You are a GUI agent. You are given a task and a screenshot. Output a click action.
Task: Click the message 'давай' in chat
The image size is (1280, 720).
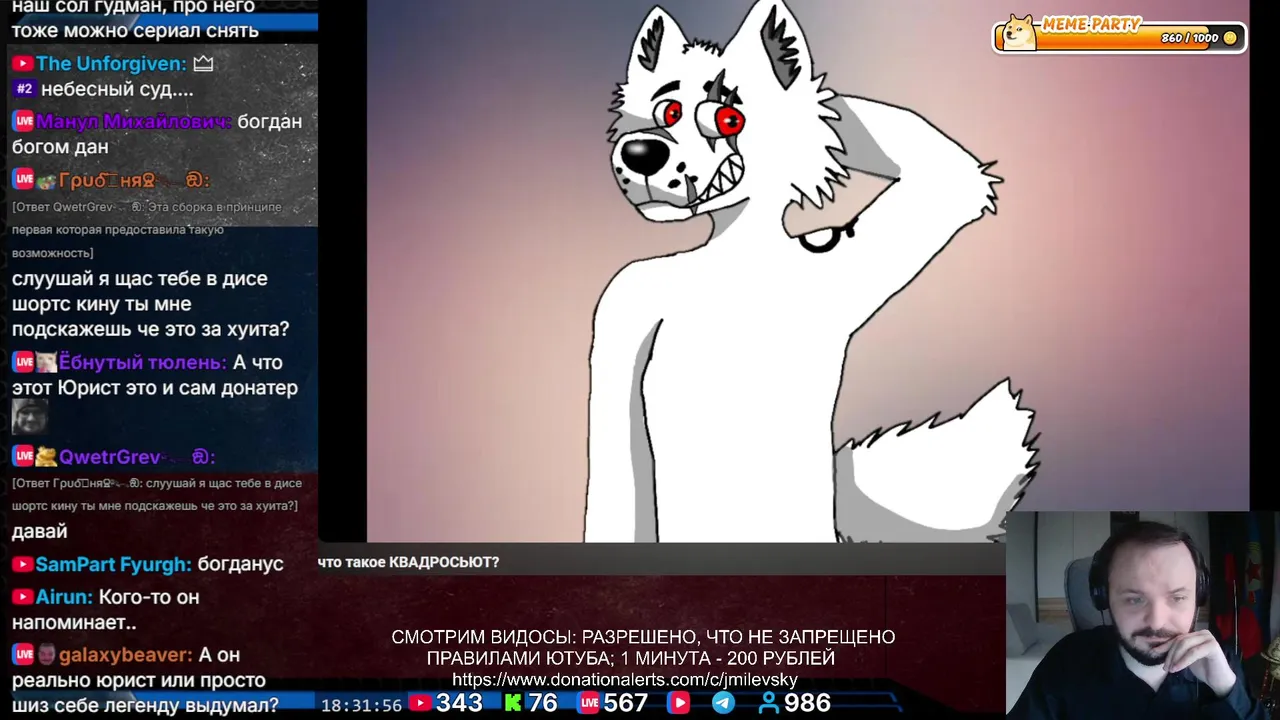(x=40, y=532)
